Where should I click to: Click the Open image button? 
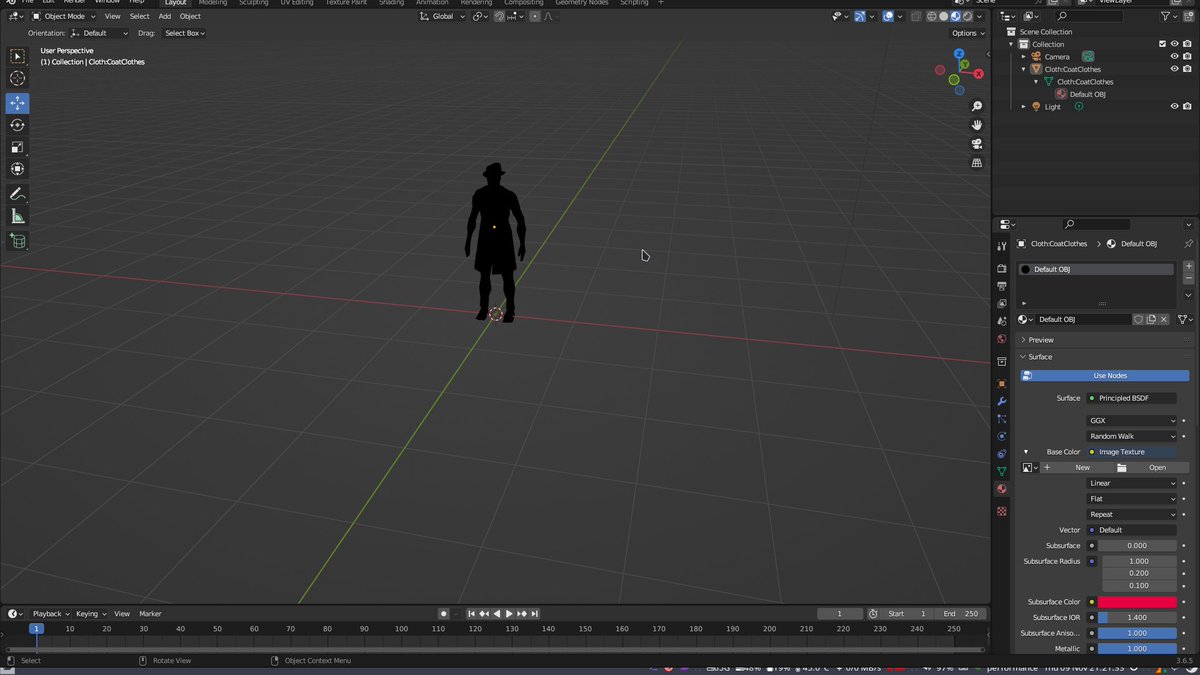[x=1152, y=468]
